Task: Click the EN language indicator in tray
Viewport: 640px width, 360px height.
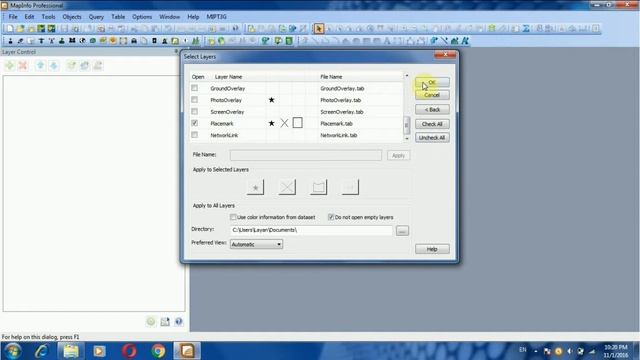Action: click(522, 350)
